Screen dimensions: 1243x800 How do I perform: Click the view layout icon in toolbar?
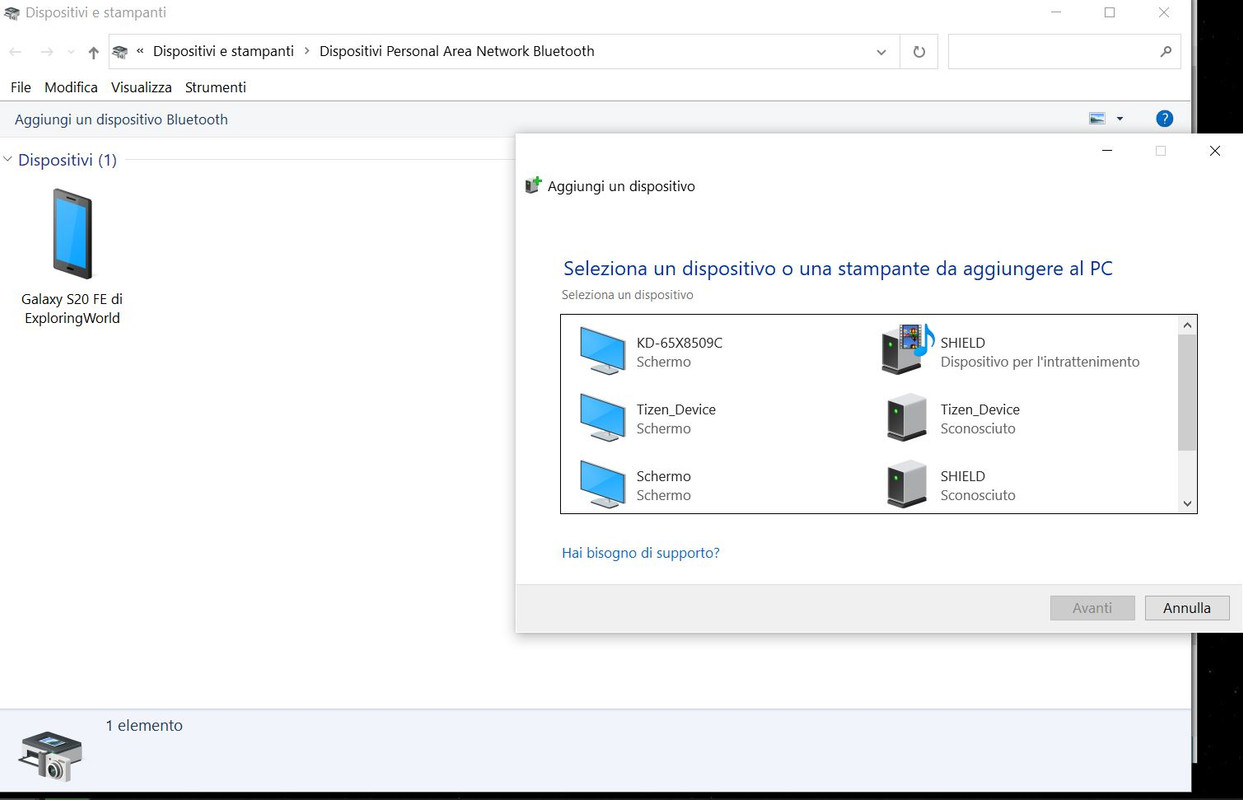pyautogui.click(x=1097, y=118)
